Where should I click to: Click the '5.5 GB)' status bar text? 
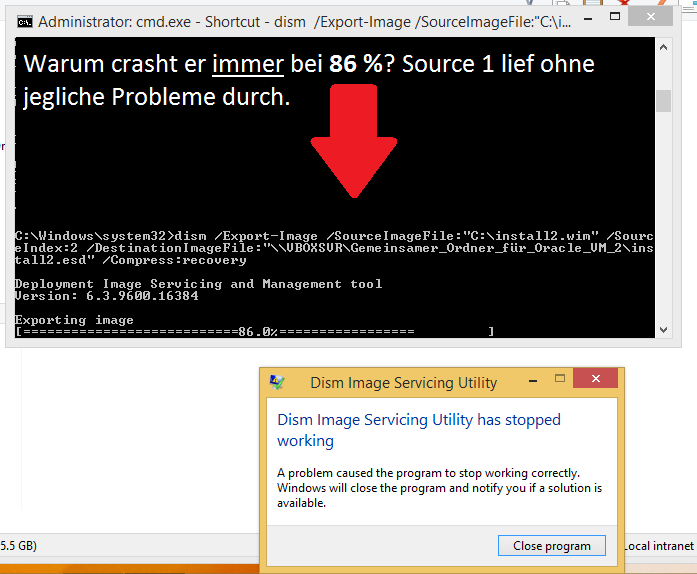[19, 546]
